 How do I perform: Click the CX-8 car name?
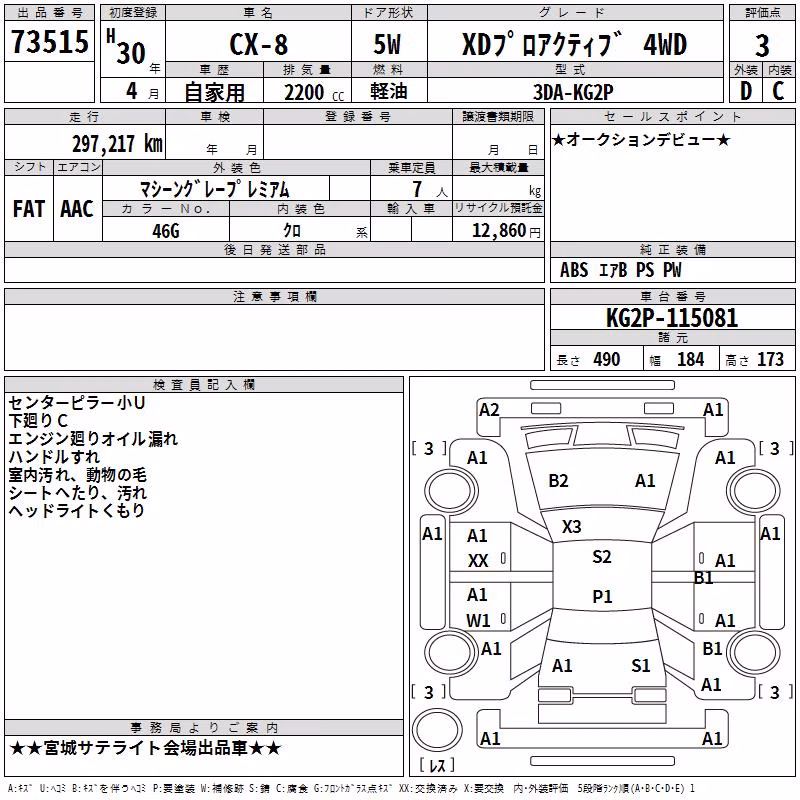[x=258, y=44]
